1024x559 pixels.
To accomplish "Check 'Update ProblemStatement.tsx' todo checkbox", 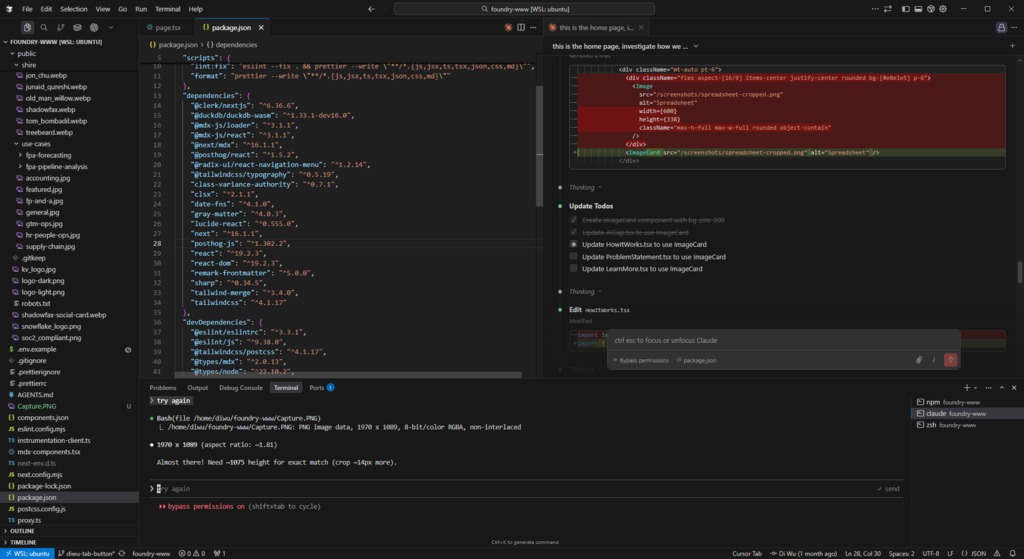I will point(573,256).
